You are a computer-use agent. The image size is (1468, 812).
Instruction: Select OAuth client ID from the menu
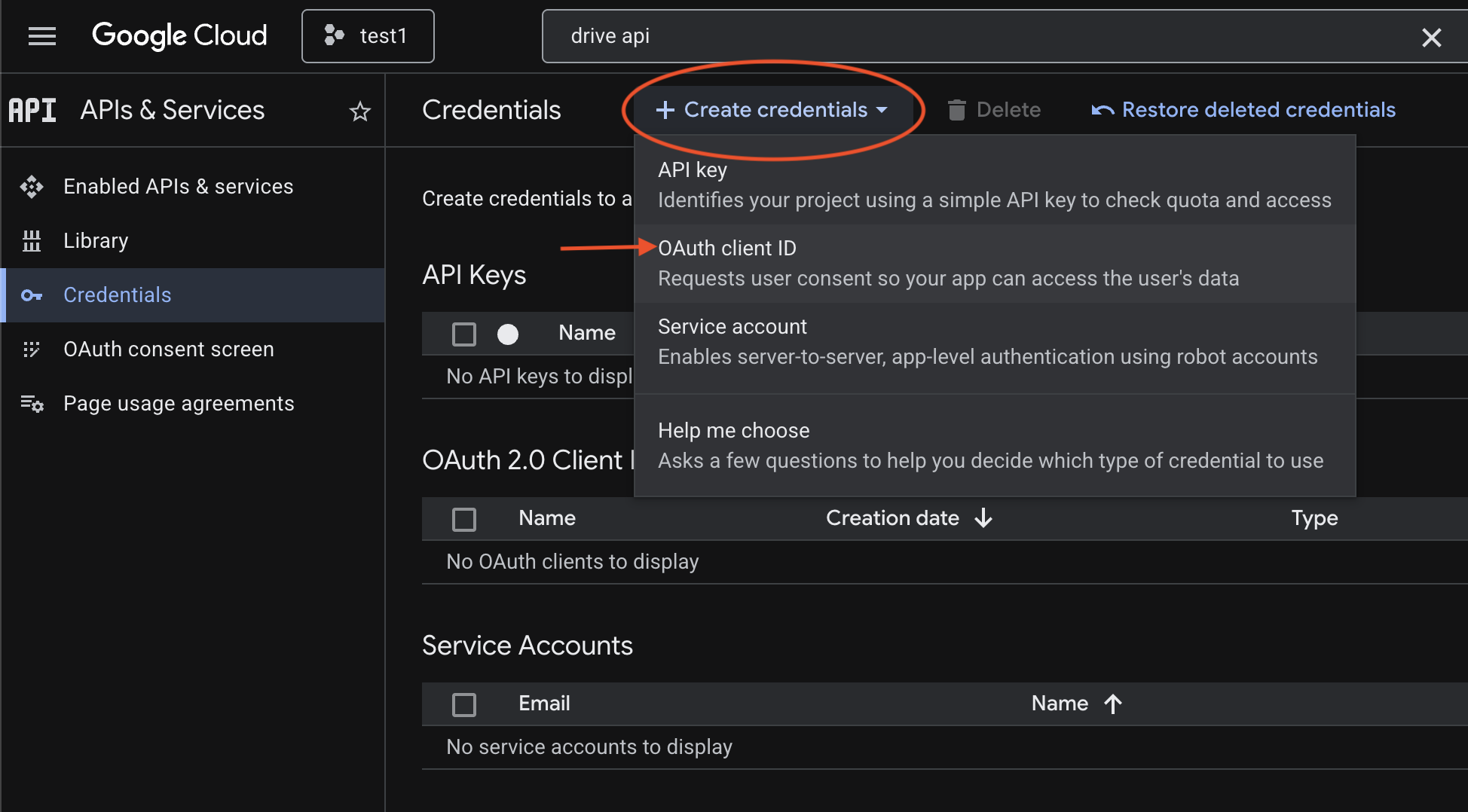point(726,248)
